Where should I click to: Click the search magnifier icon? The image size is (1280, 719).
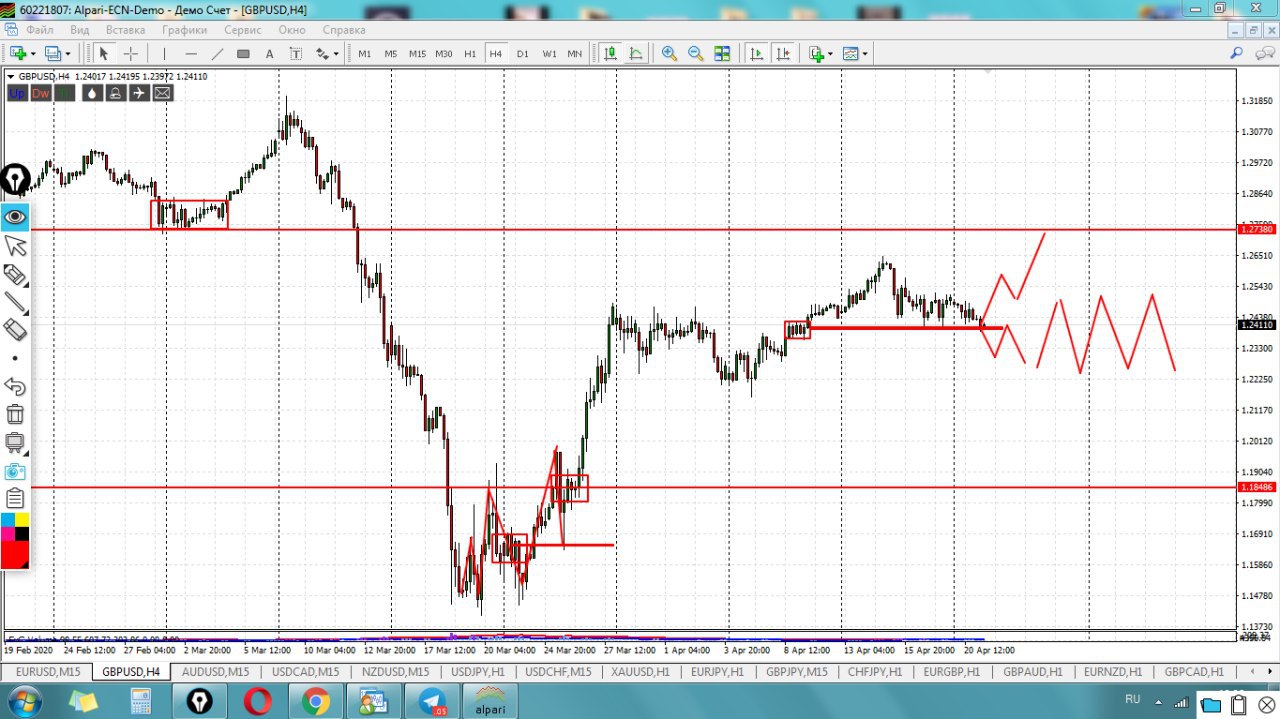(1237, 54)
